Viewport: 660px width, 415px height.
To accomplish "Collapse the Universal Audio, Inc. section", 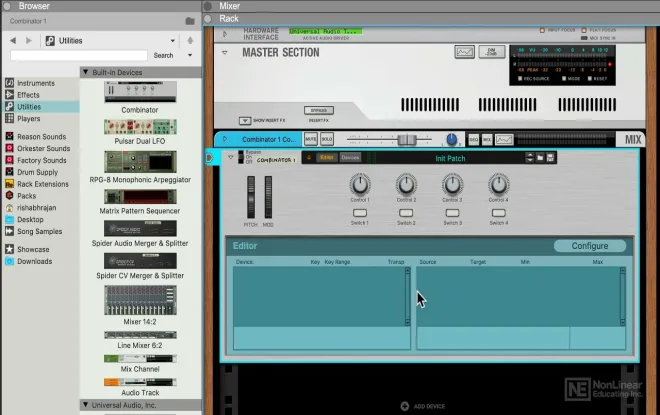I will 85,405.
